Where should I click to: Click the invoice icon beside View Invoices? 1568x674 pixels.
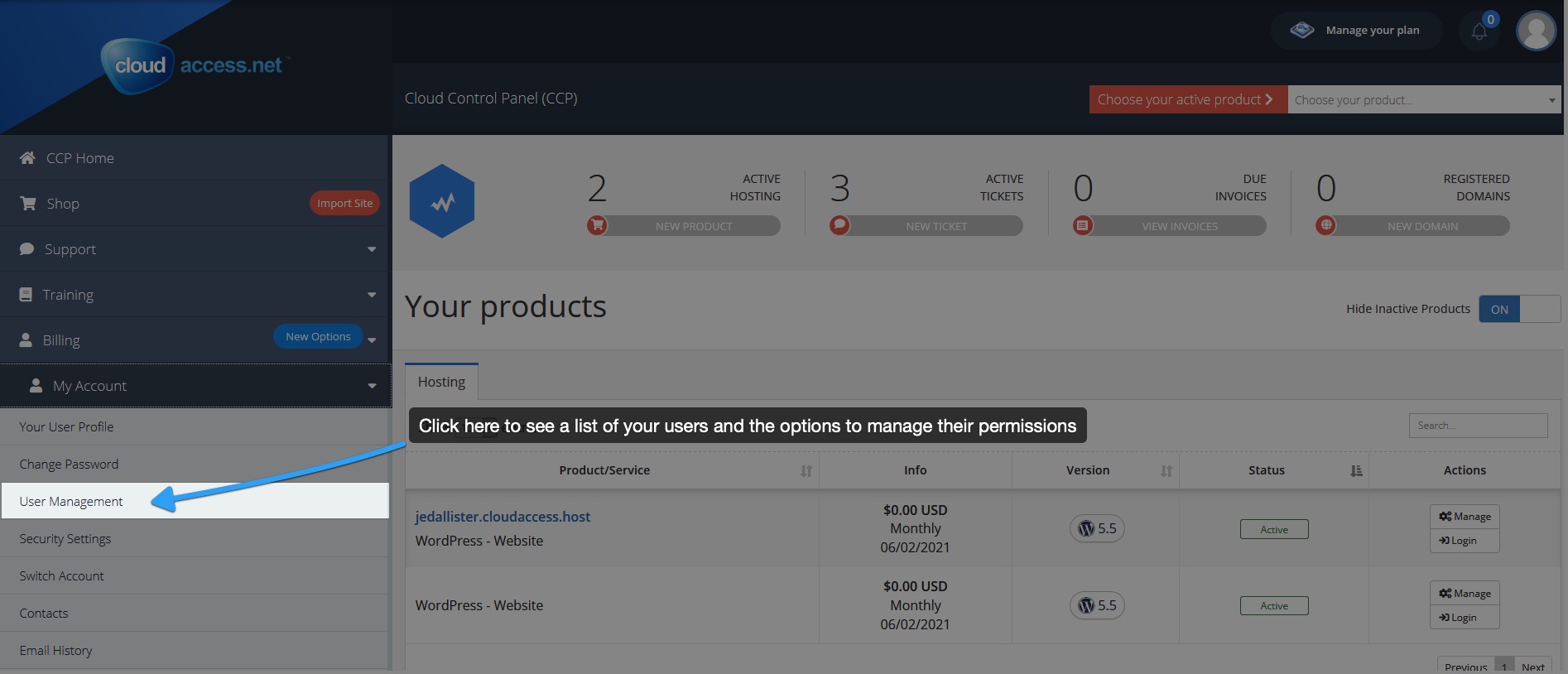click(x=1083, y=225)
